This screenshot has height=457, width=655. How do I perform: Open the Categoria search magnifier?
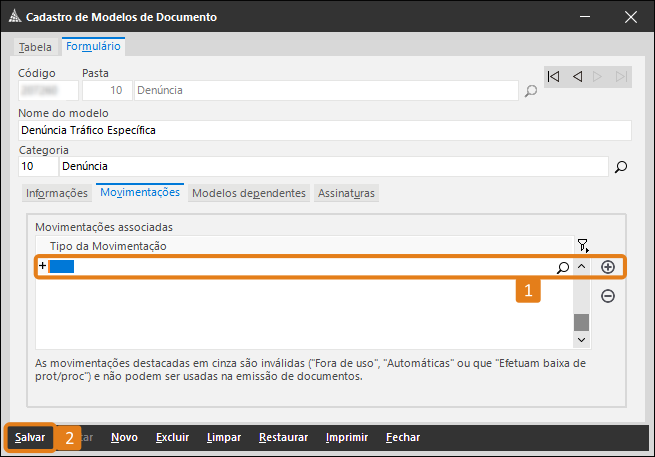pyautogui.click(x=620, y=167)
